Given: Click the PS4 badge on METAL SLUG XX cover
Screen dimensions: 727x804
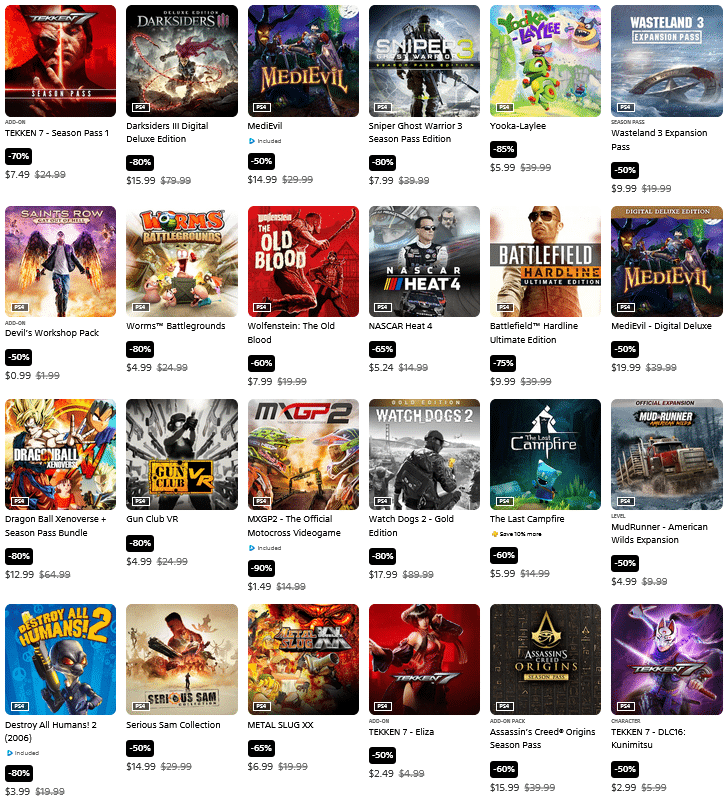Looking at the screenshot, I should coord(261,706).
